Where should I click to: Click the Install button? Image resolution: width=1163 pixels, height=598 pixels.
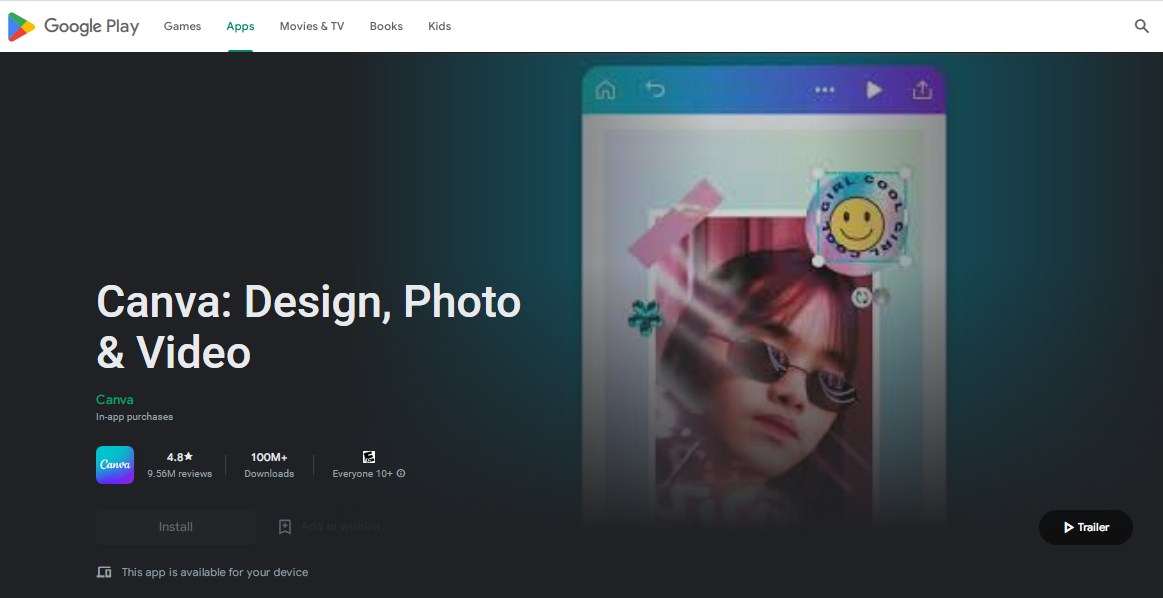coord(176,527)
